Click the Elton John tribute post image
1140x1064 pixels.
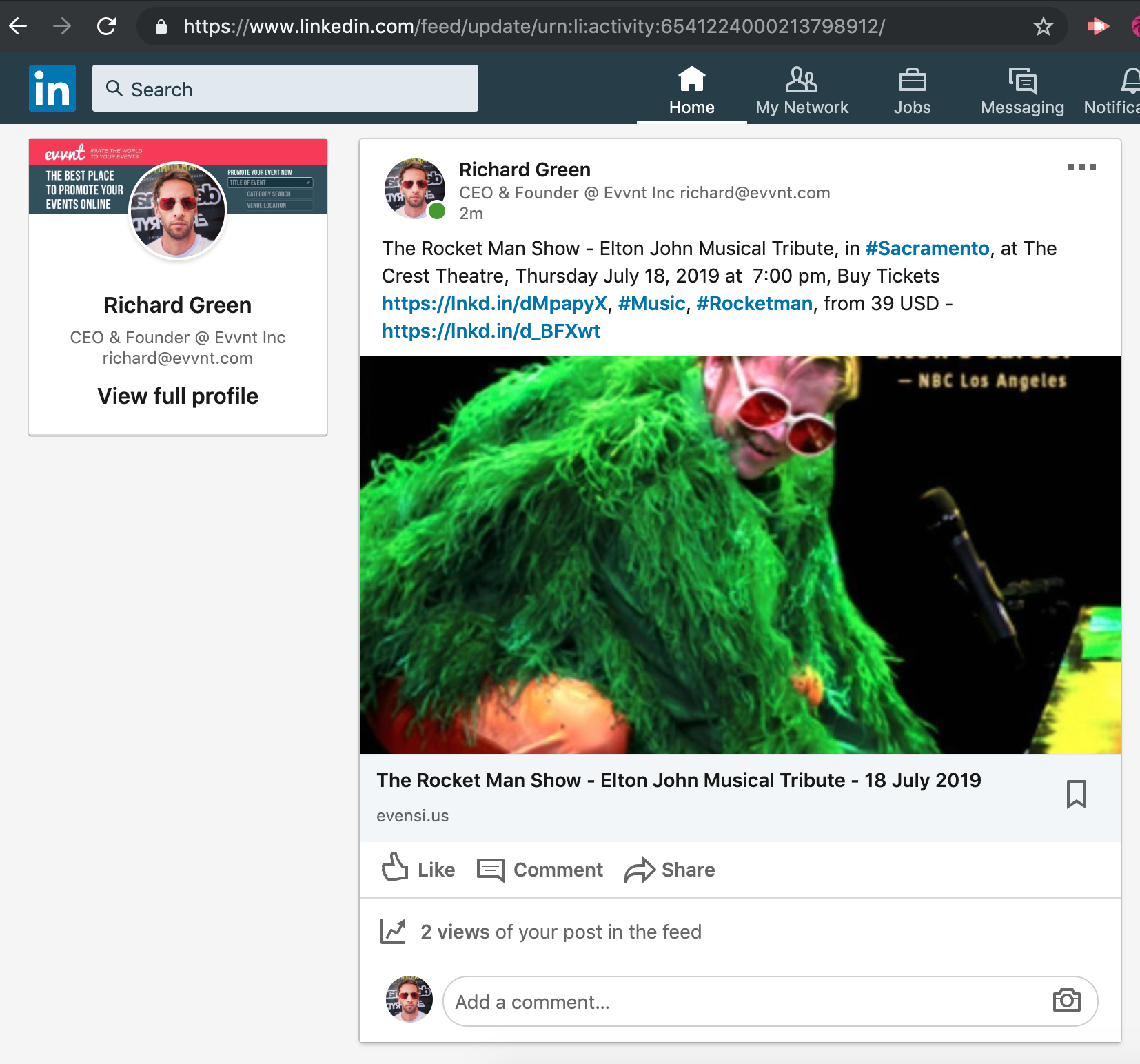pos(740,555)
